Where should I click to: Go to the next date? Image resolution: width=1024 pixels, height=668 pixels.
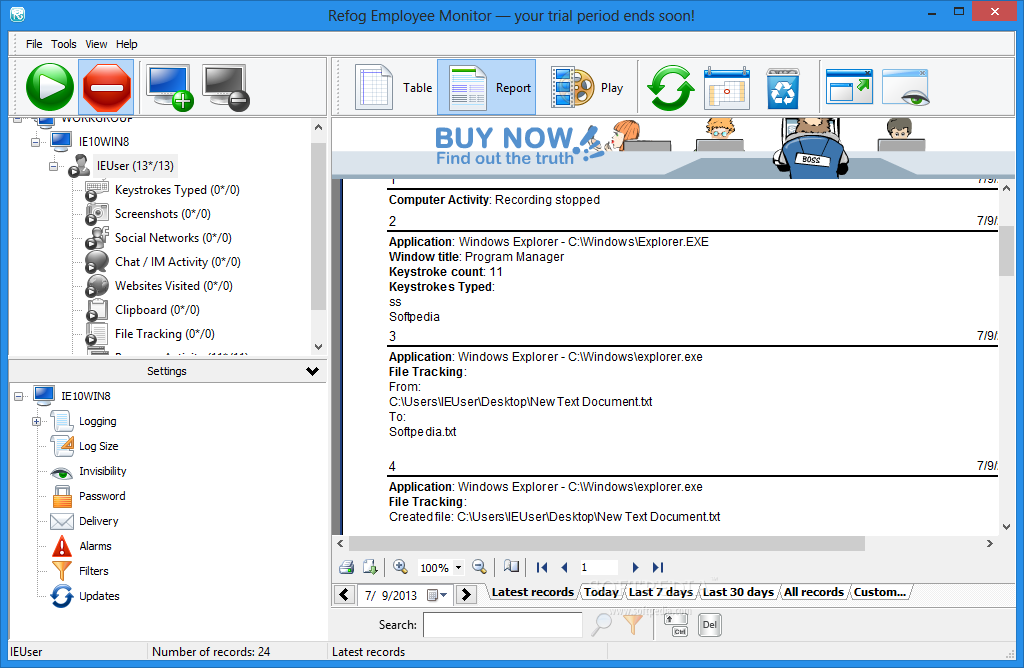click(466, 595)
